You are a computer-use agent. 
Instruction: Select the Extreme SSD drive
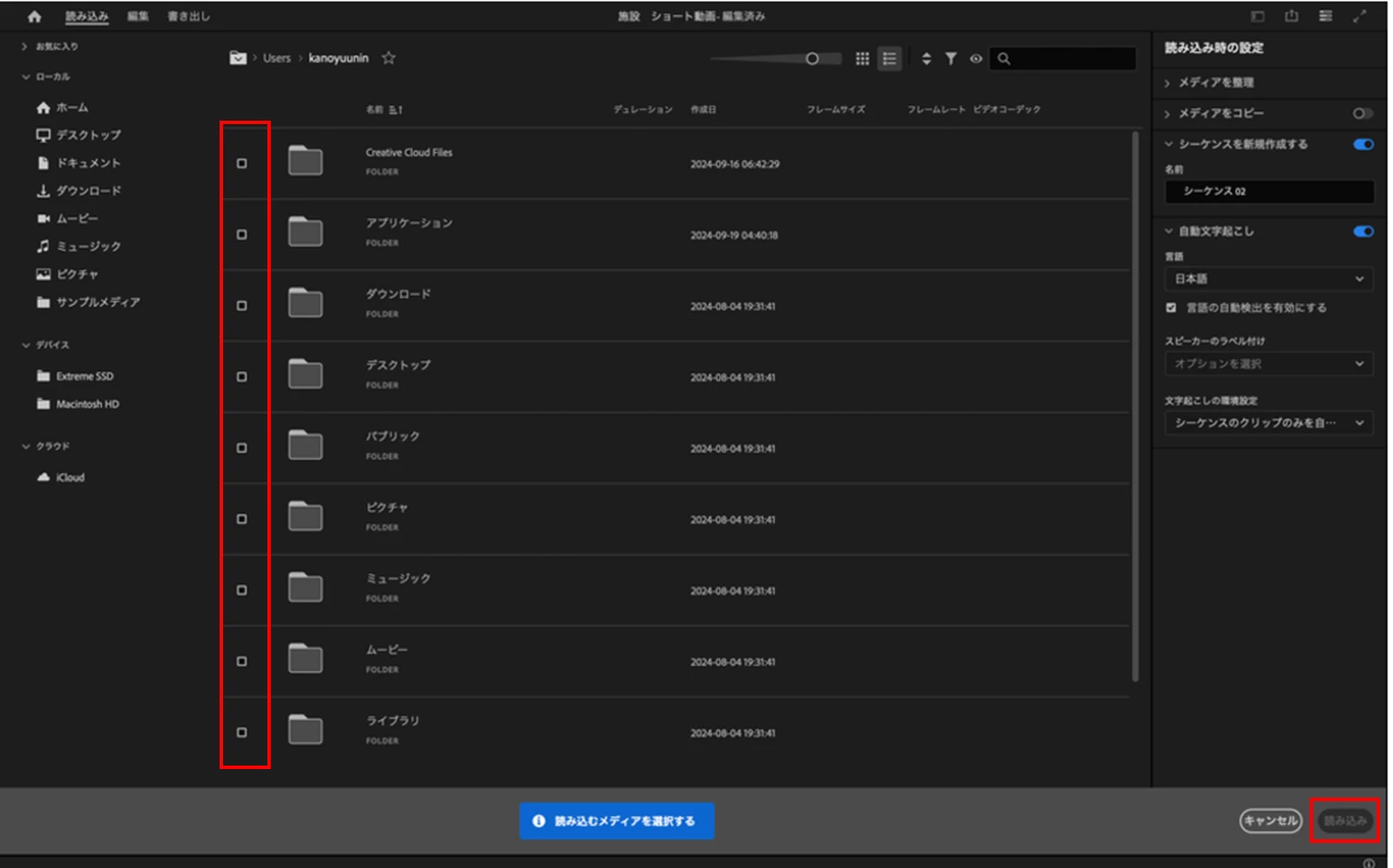click(x=76, y=377)
